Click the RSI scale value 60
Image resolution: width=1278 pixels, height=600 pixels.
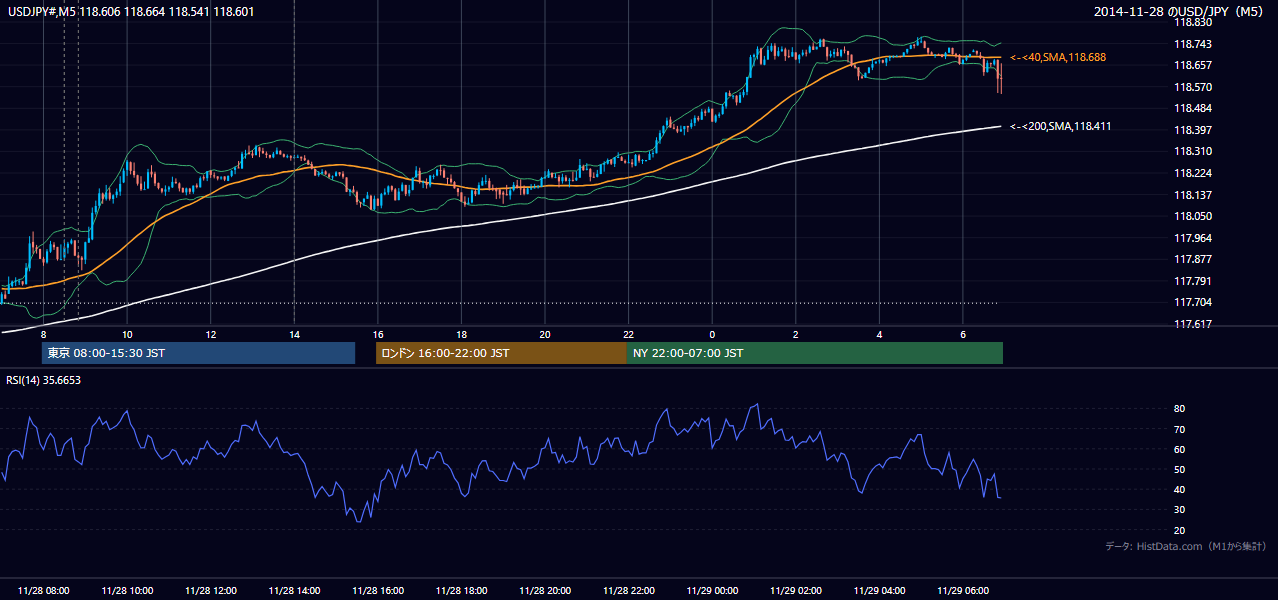click(x=1179, y=449)
